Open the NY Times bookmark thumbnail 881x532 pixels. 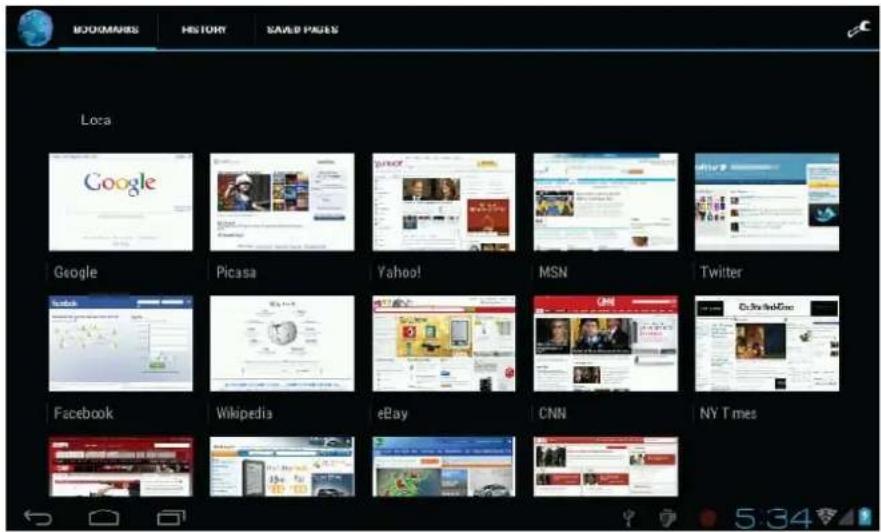pyautogui.click(x=767, y=343)
